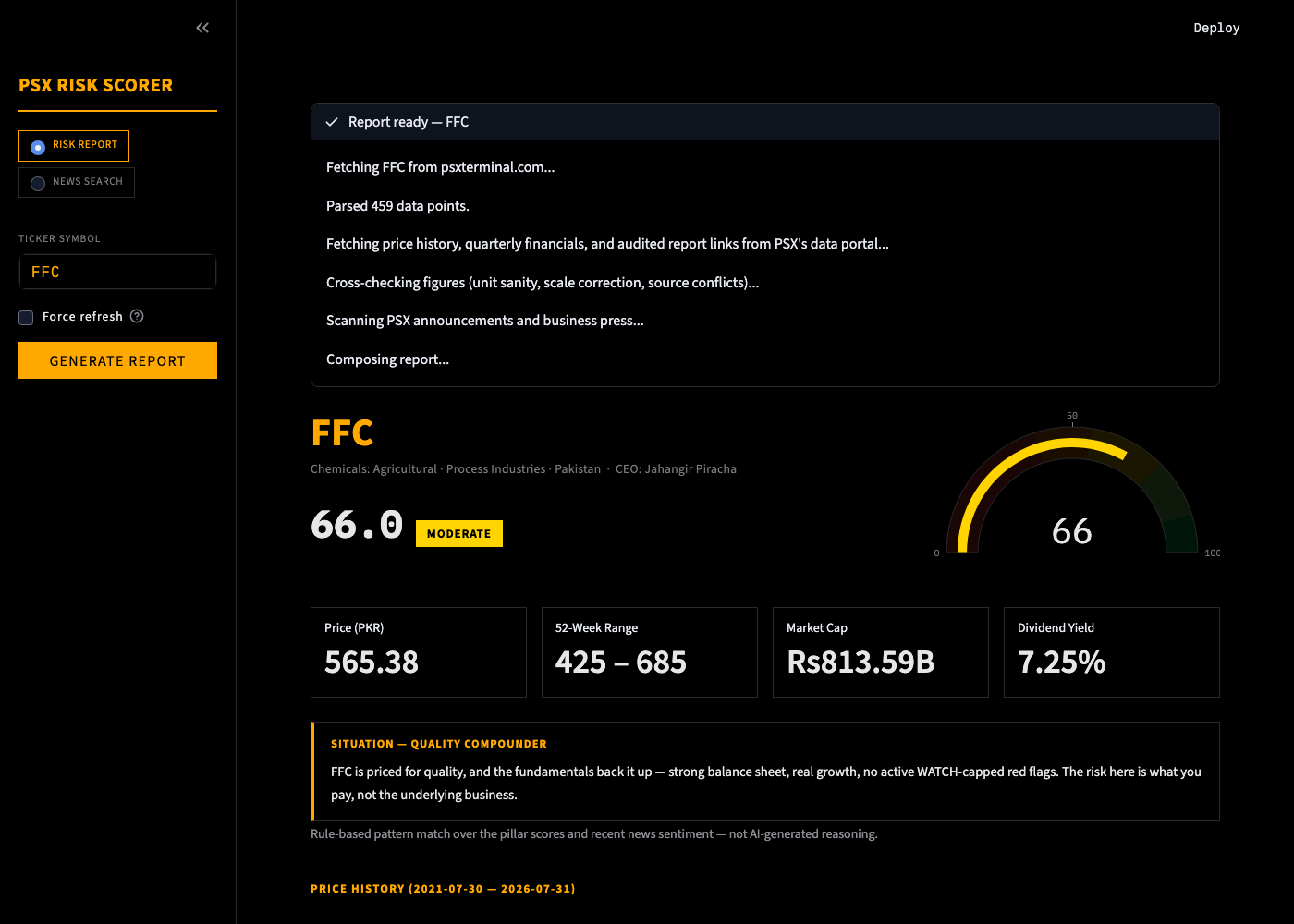The height and width of the screenshot is (924, 1294).
Task: Click 'Parsed 459 data points.' log line
Action: point(397,206)
